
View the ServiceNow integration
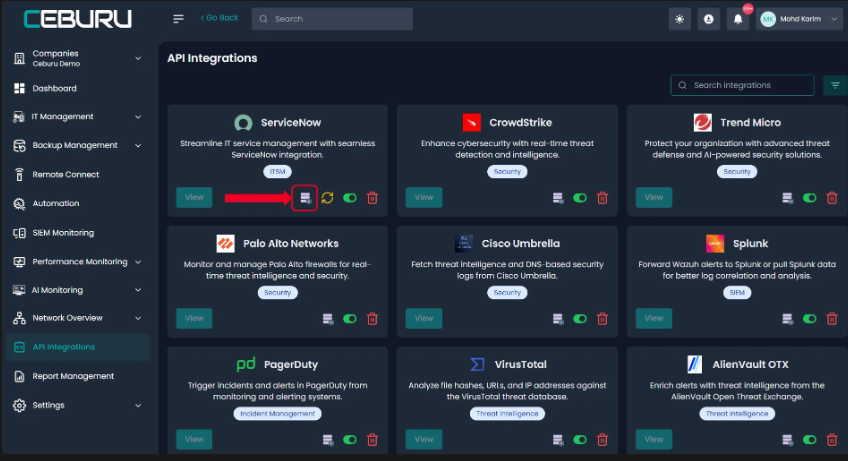coord(194,197)
